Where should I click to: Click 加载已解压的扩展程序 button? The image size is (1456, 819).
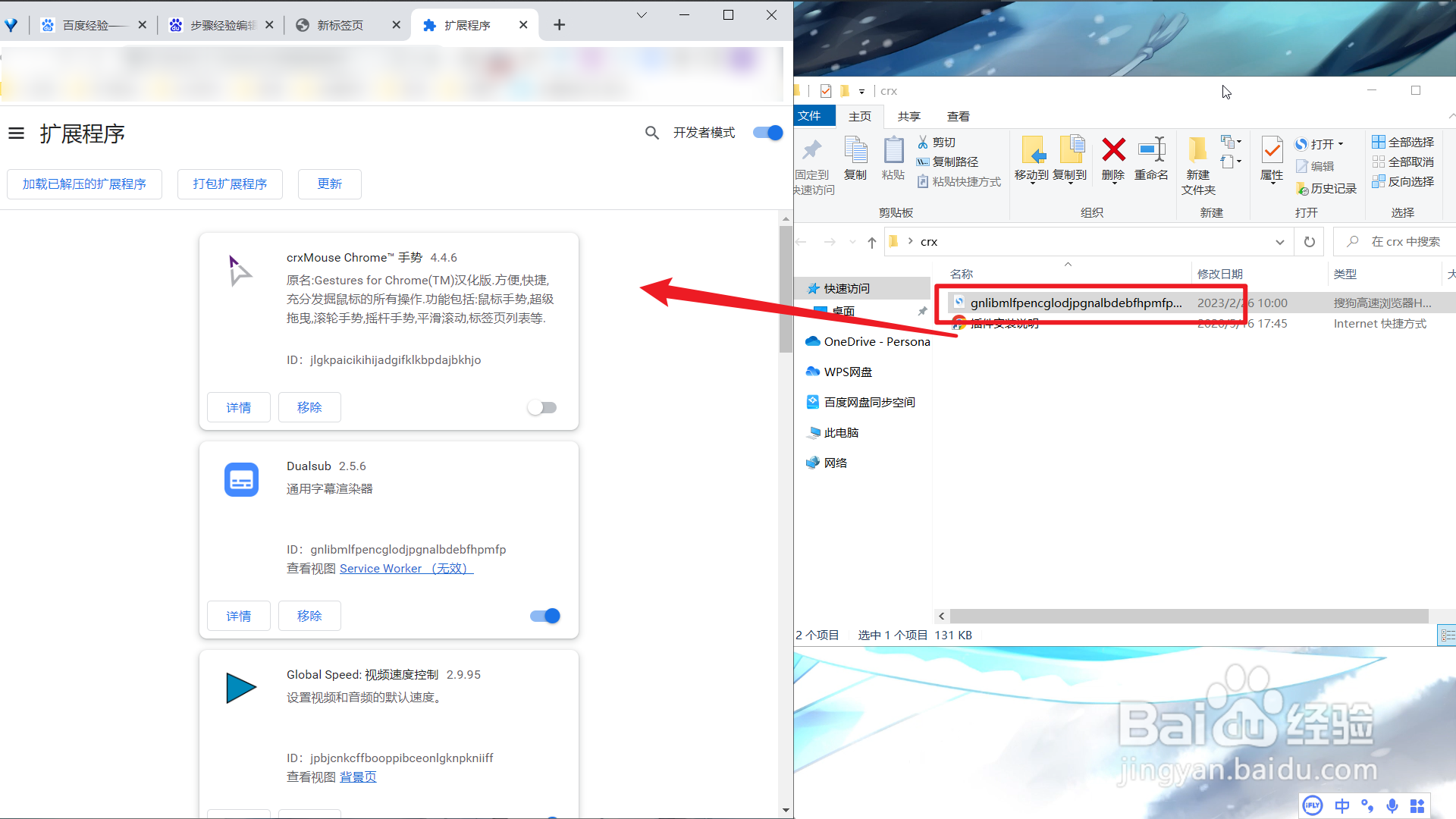pyautogui.click(x=84, y=184)
